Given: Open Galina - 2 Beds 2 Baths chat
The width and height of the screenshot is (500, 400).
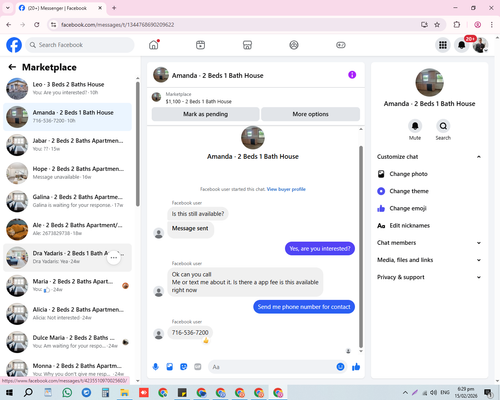Looking at the screenshot, I should 68,201.
